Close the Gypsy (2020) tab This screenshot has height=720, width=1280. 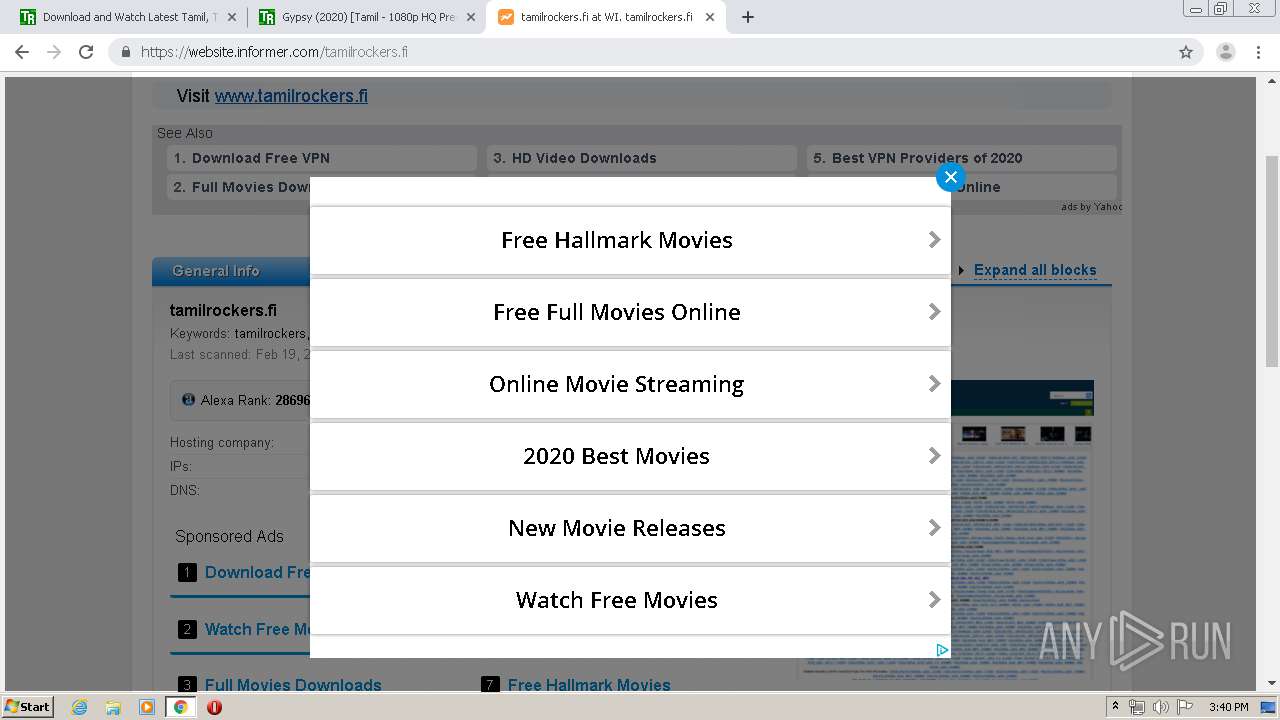click(x=471, y=17)
